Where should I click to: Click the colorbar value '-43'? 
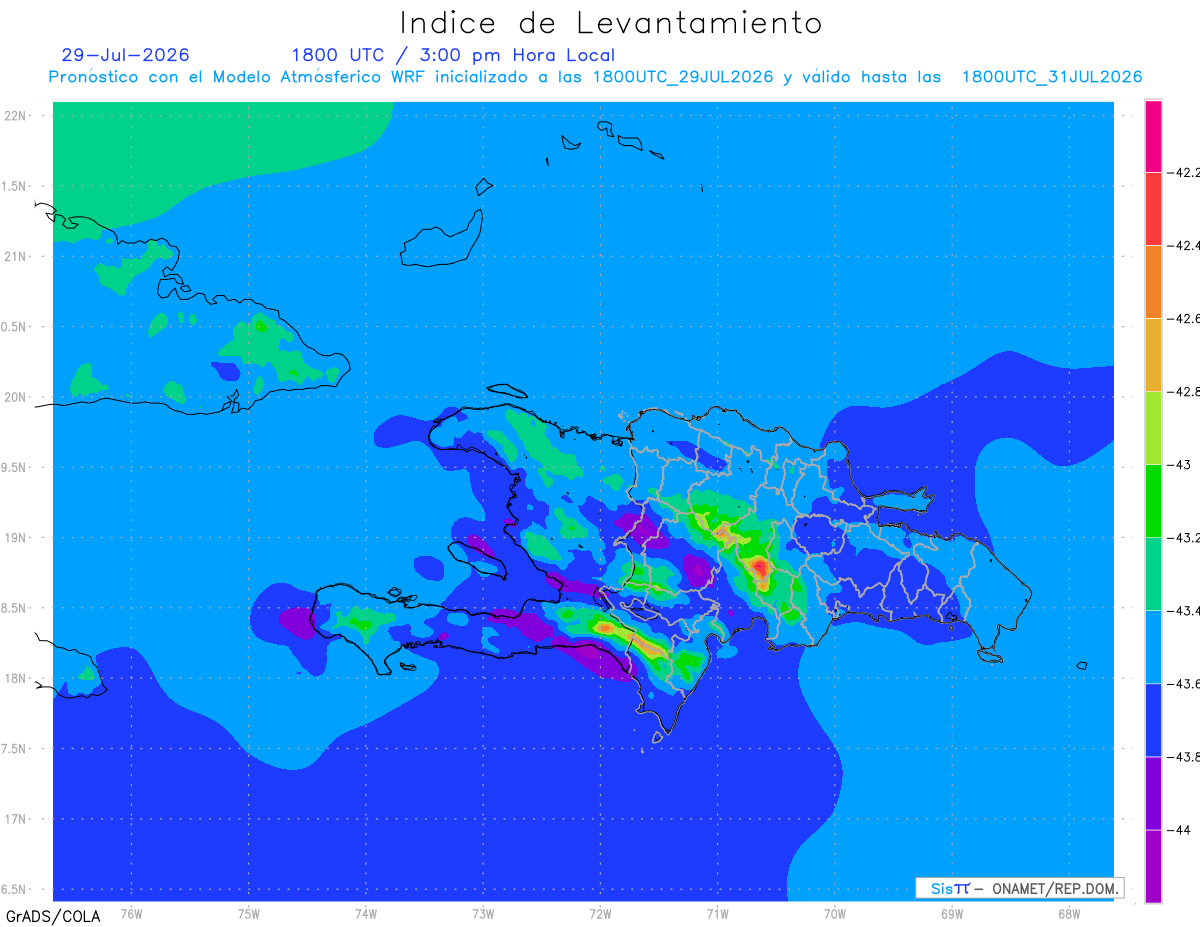[1180, 465]
